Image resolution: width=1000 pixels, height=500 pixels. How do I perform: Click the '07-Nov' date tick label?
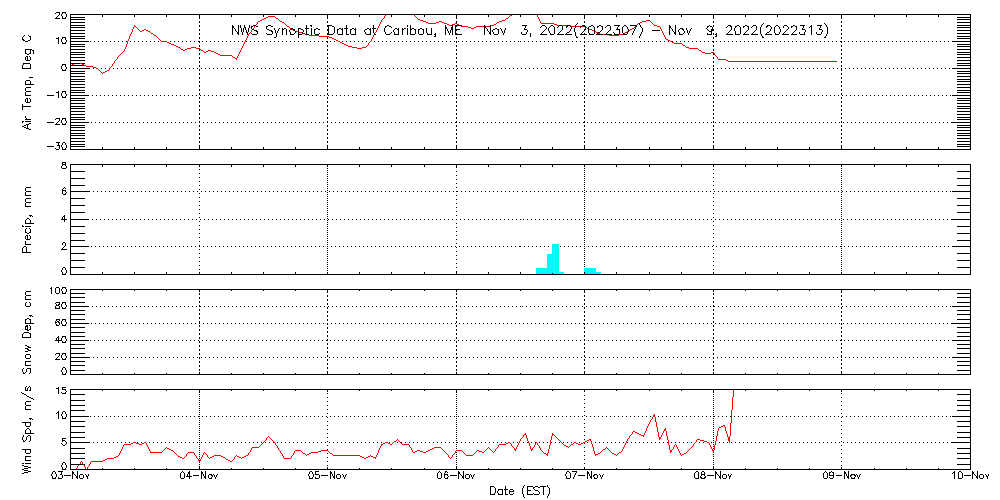click(x=585, y=476)
